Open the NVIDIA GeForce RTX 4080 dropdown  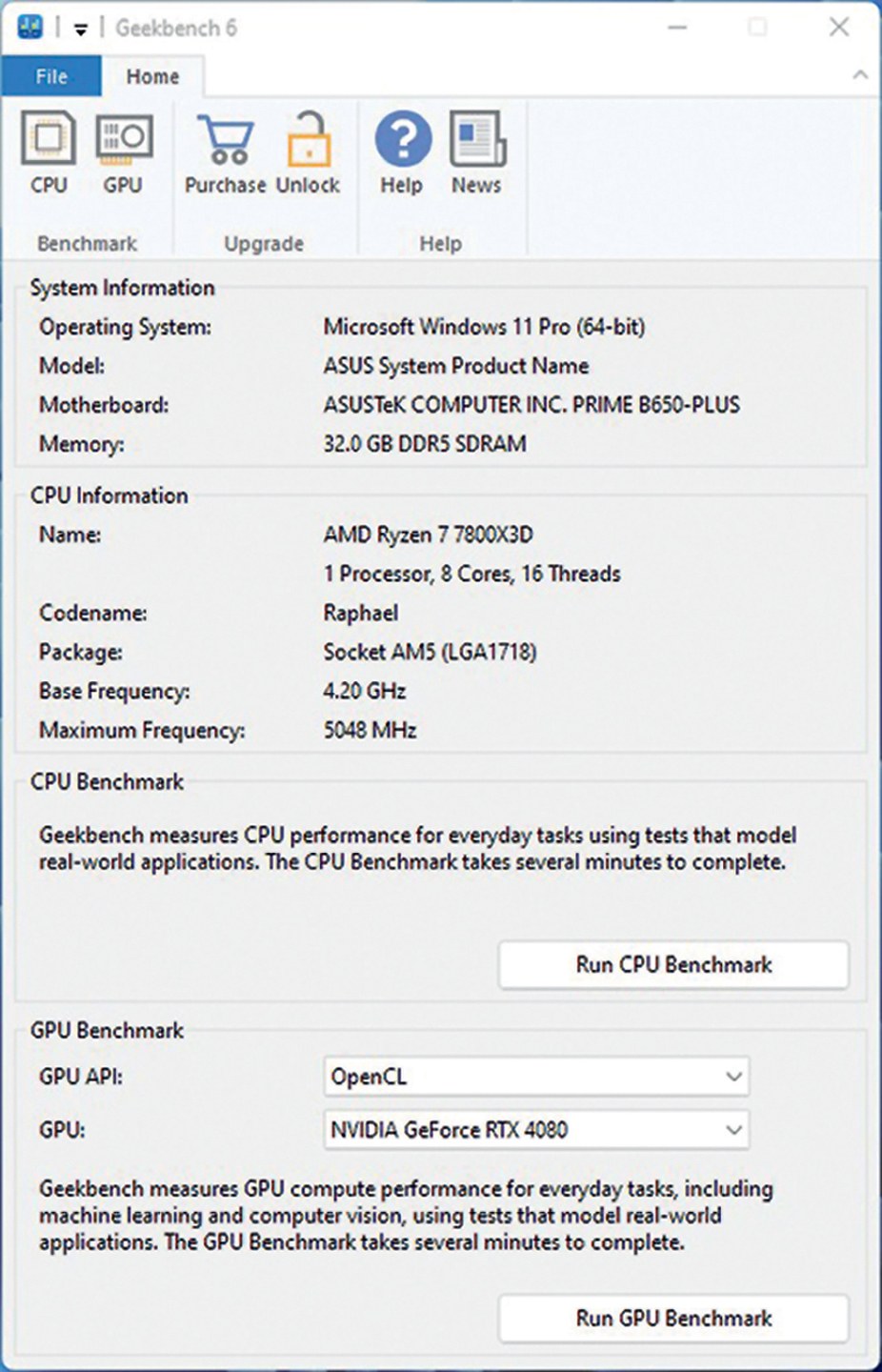click(536, 1130)
